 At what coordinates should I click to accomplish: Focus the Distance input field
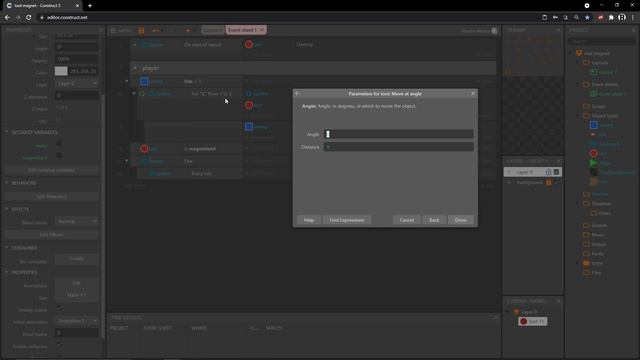[398, 147]
